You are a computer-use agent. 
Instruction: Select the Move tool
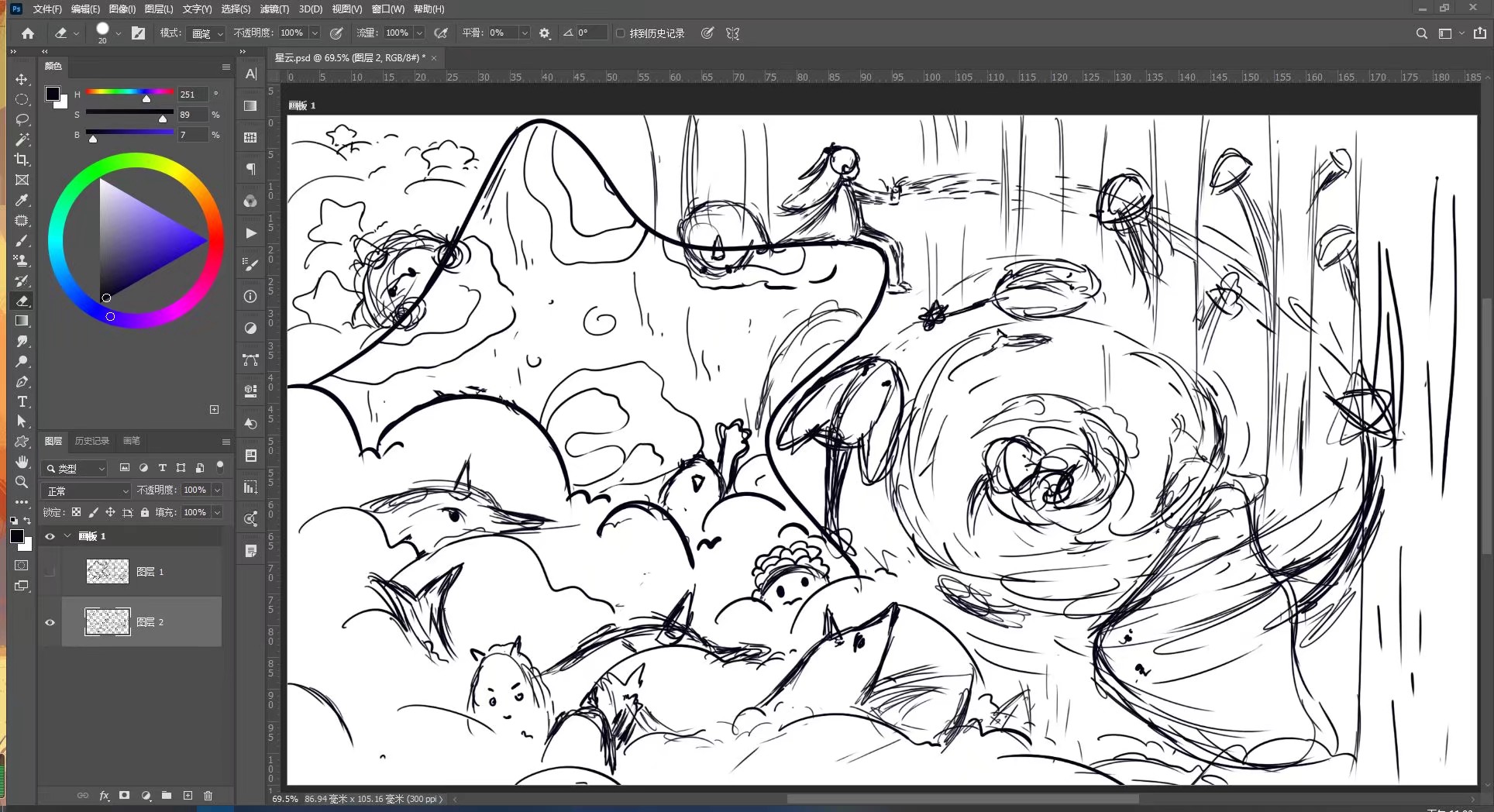(x=22, y=79)
